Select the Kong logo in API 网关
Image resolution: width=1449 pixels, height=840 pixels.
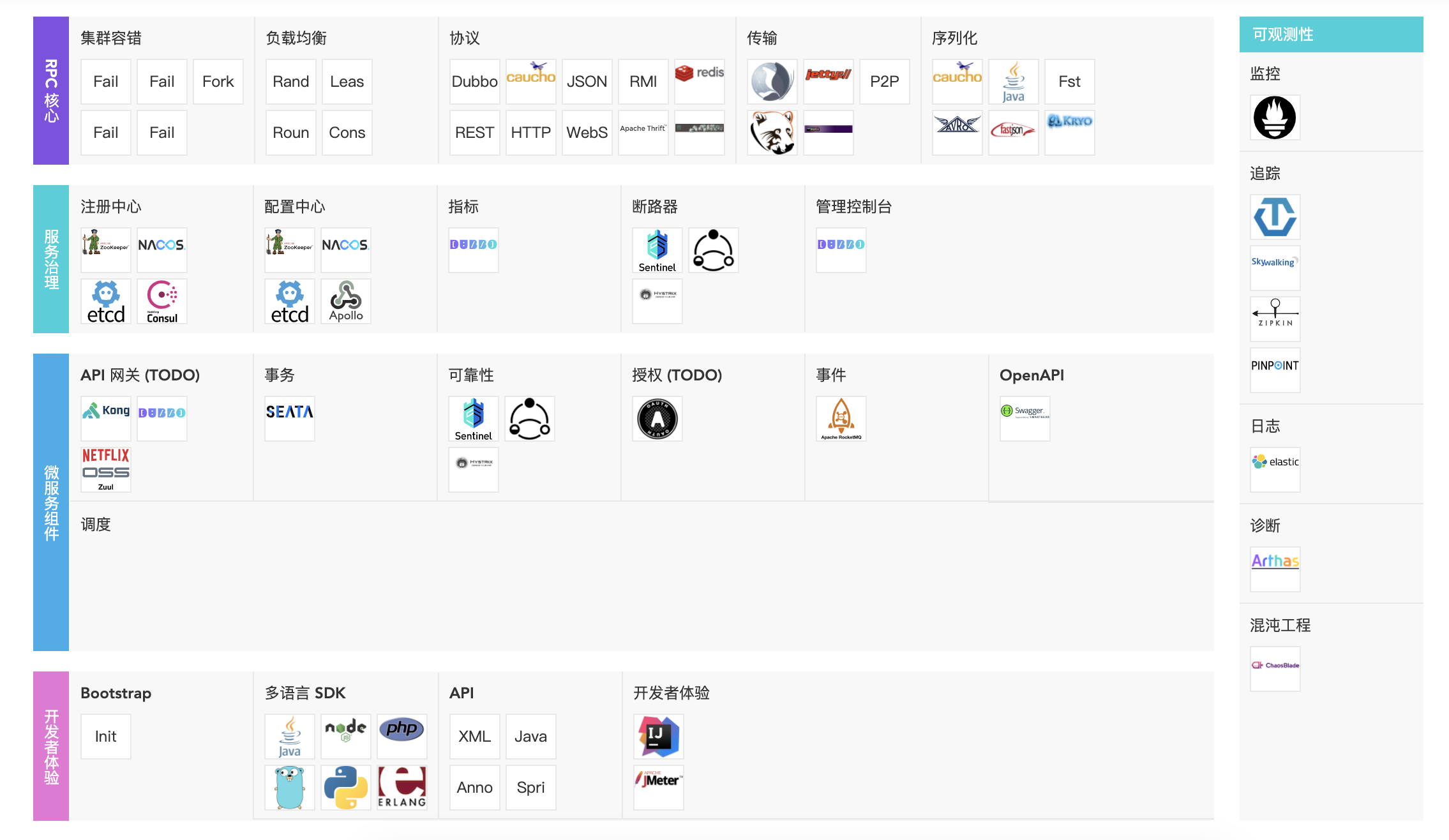tap(105, 419)
